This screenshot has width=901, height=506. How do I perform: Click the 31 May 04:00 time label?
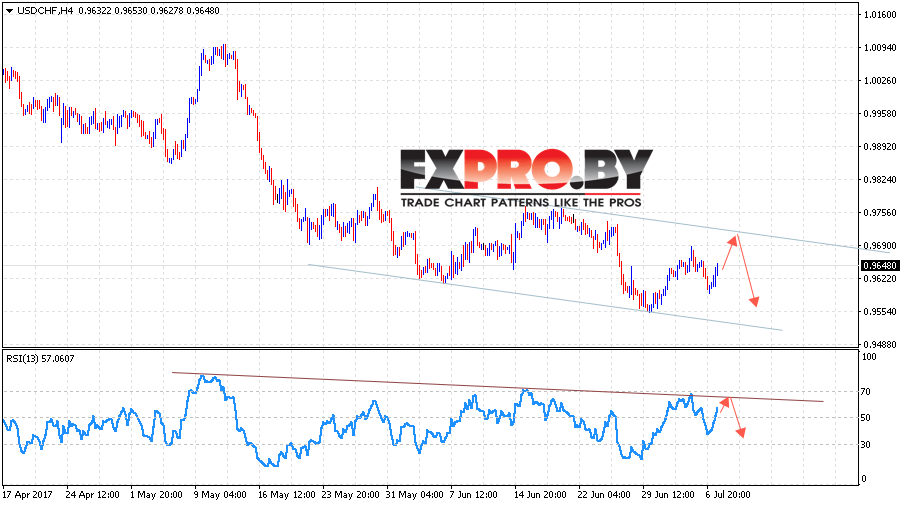coord(415,495)
